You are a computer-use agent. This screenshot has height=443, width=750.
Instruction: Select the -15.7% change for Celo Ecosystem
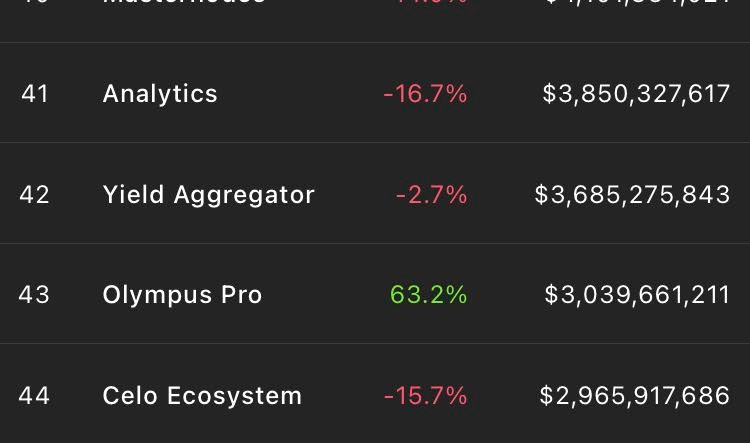click(x=426, y=396)
